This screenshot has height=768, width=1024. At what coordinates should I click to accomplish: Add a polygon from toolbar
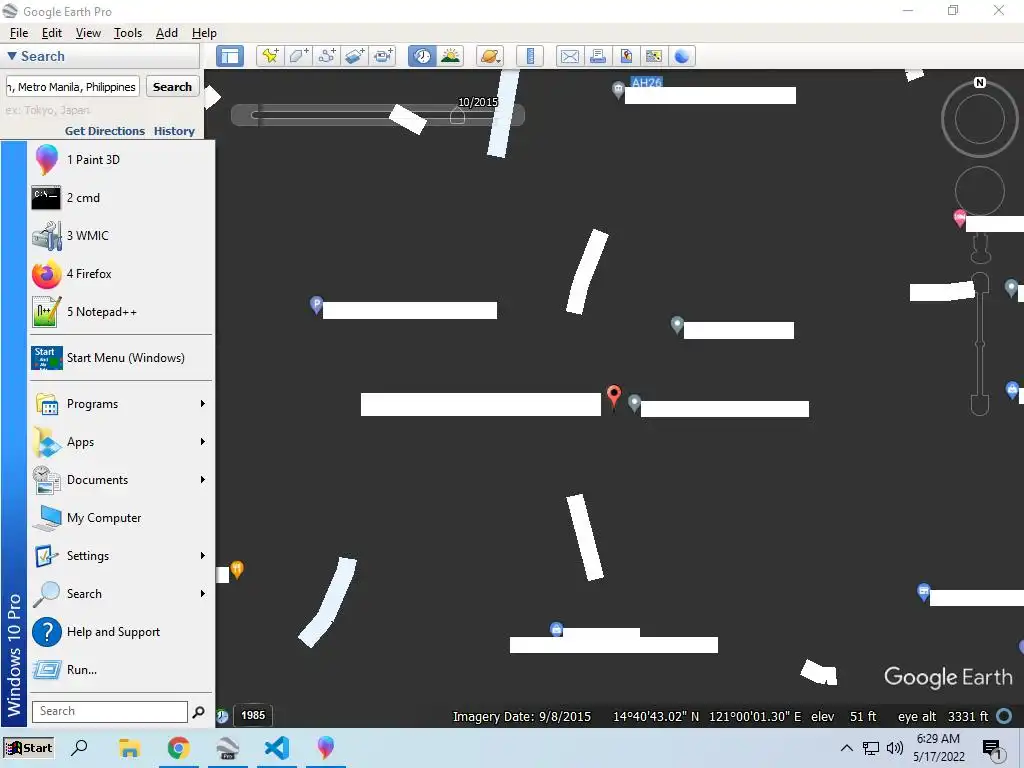pyautogui.click(x=298, y=56)
